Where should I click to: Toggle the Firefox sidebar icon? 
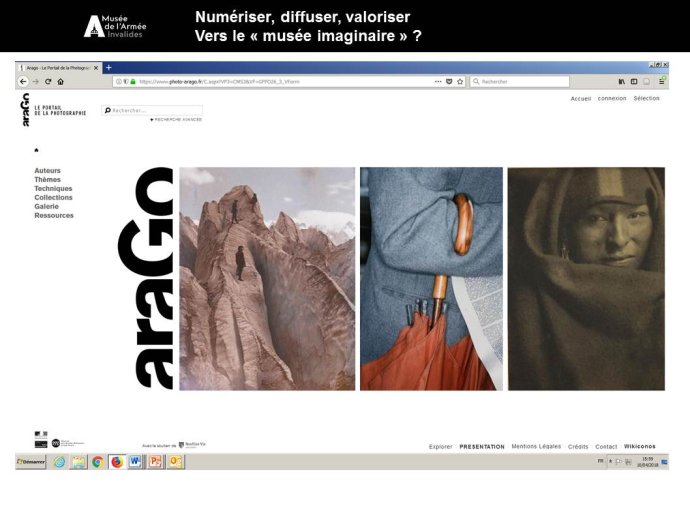click(634, 81)
